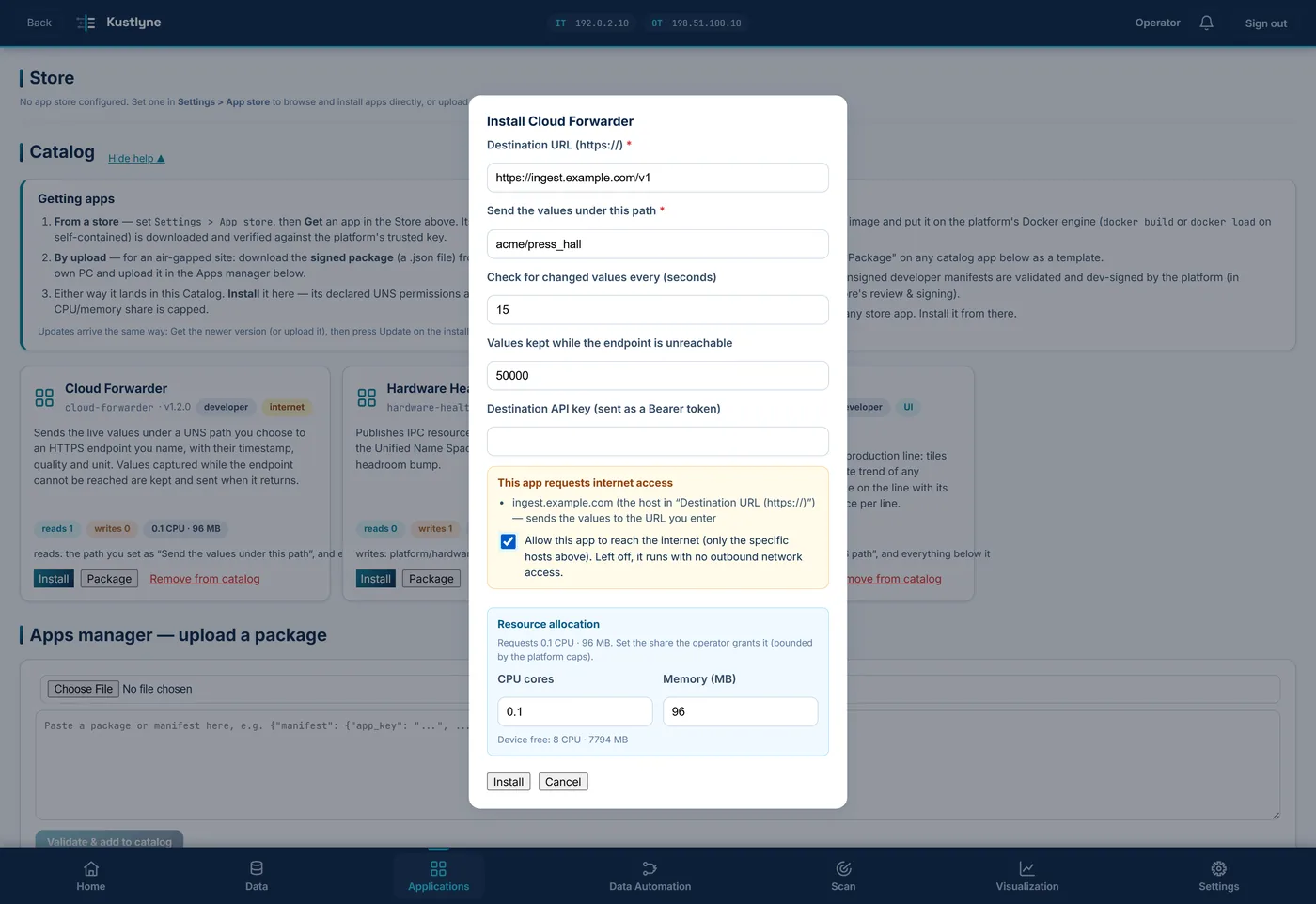Click the Back link in header
Image resolution: width=1316 pixels, height=904 pixels.
point(39,23)
